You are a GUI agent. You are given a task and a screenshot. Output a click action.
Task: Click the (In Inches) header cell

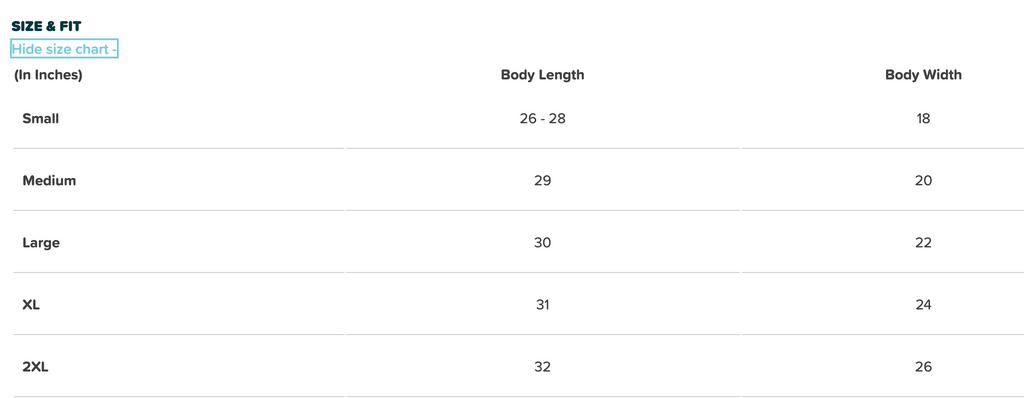[48, 75]
